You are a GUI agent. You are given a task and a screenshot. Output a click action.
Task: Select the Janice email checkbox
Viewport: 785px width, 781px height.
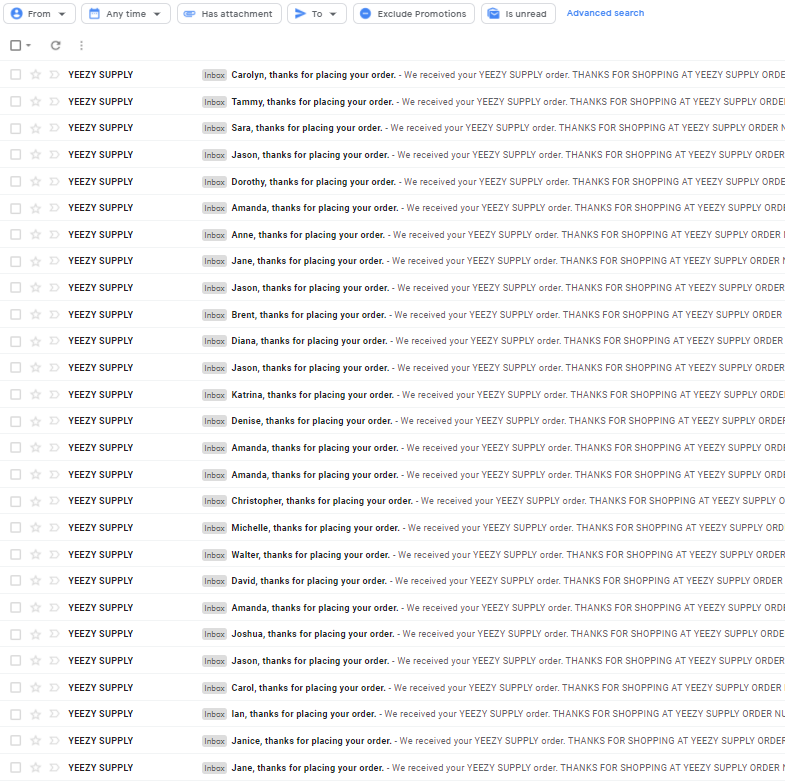(x=16, y=741)
